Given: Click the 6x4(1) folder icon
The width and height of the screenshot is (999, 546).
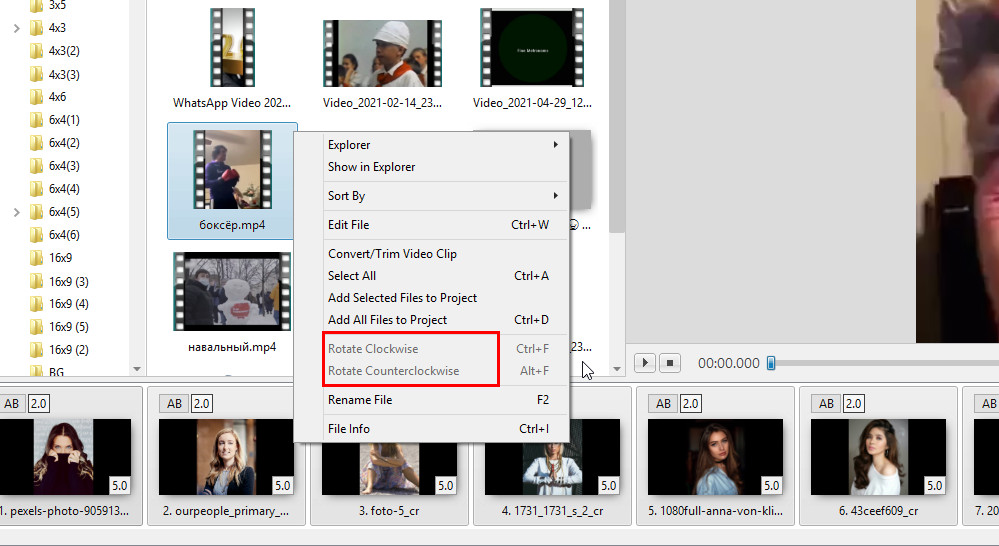Looking at the screenshot, I should pos(37,120).
